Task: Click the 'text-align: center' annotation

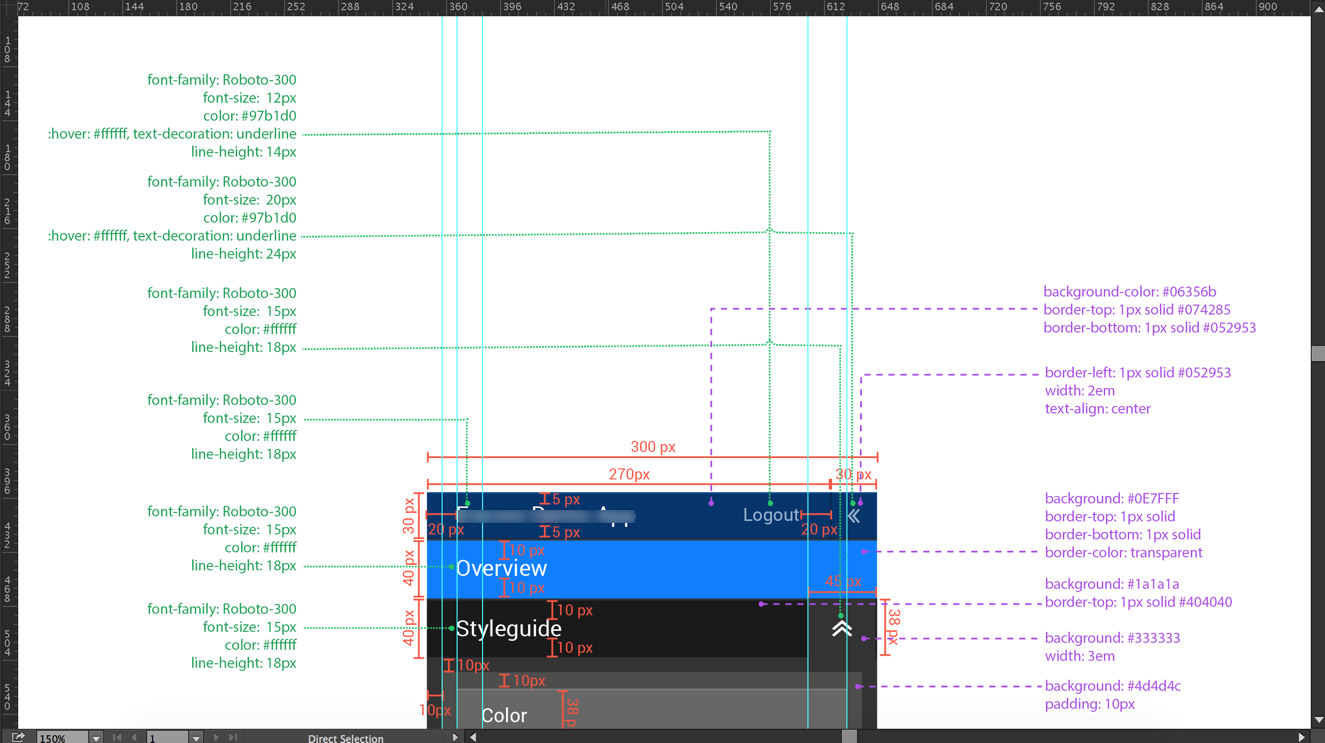Action: click(x=1098, y=409)
